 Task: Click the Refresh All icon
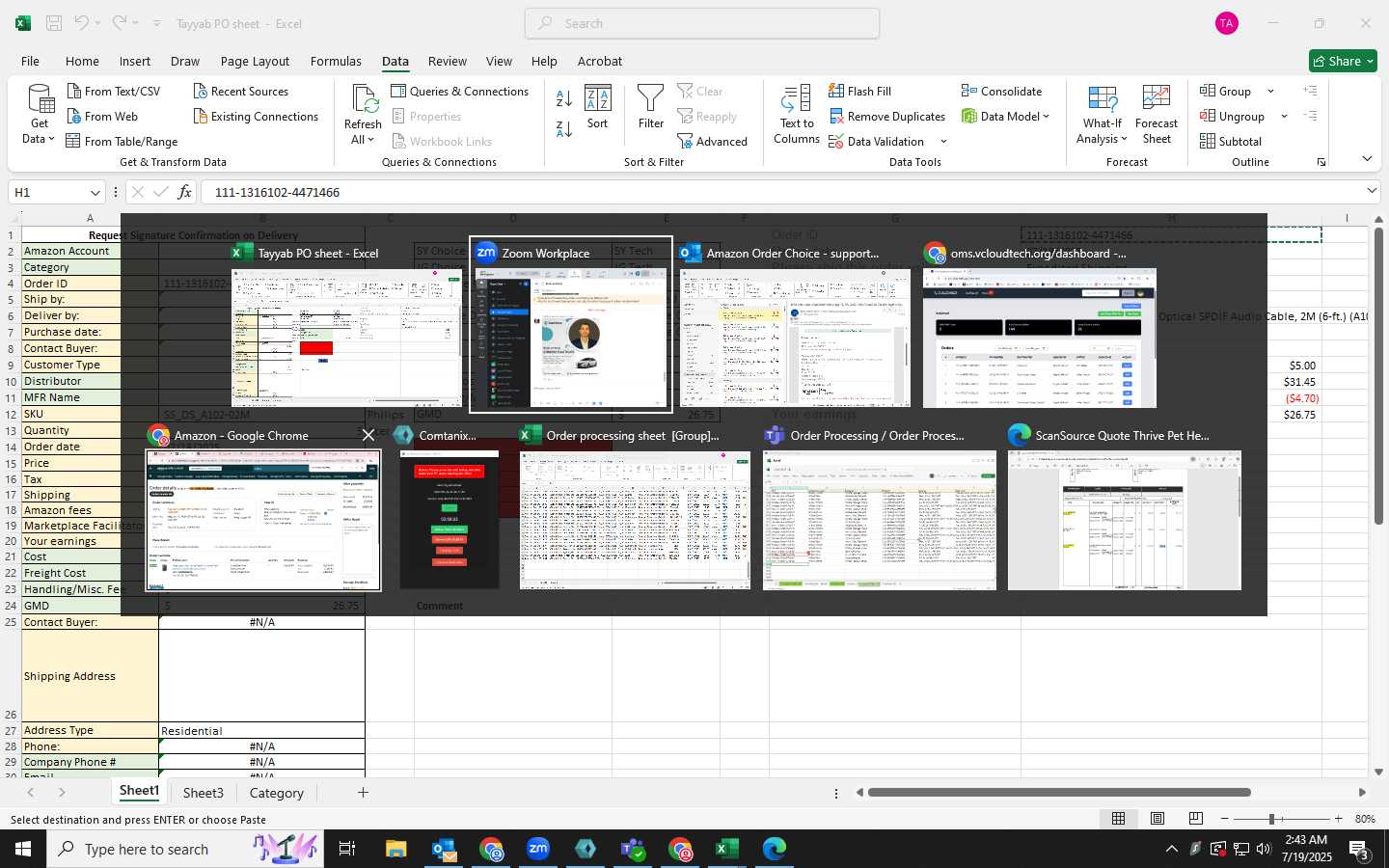click(364, 98)
